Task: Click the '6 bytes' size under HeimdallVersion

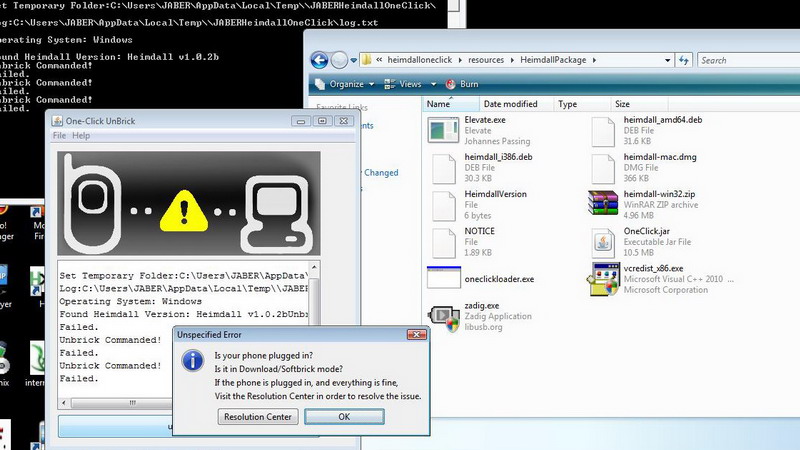Action: 478,215
